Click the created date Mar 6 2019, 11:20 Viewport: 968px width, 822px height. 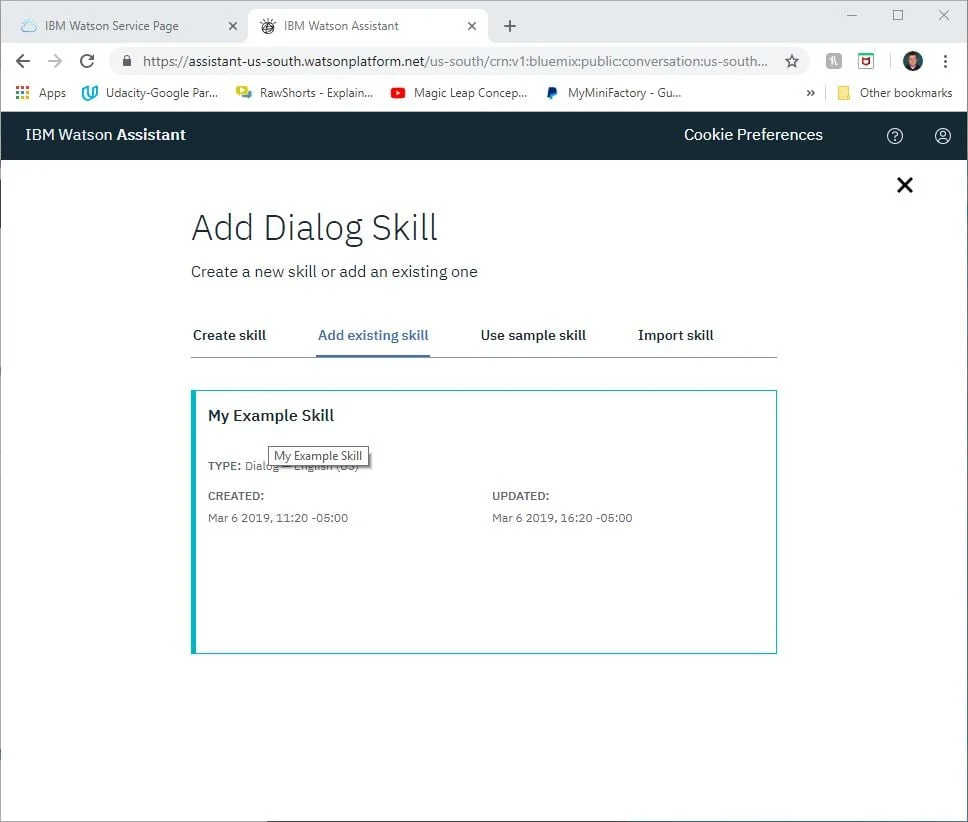278,518
